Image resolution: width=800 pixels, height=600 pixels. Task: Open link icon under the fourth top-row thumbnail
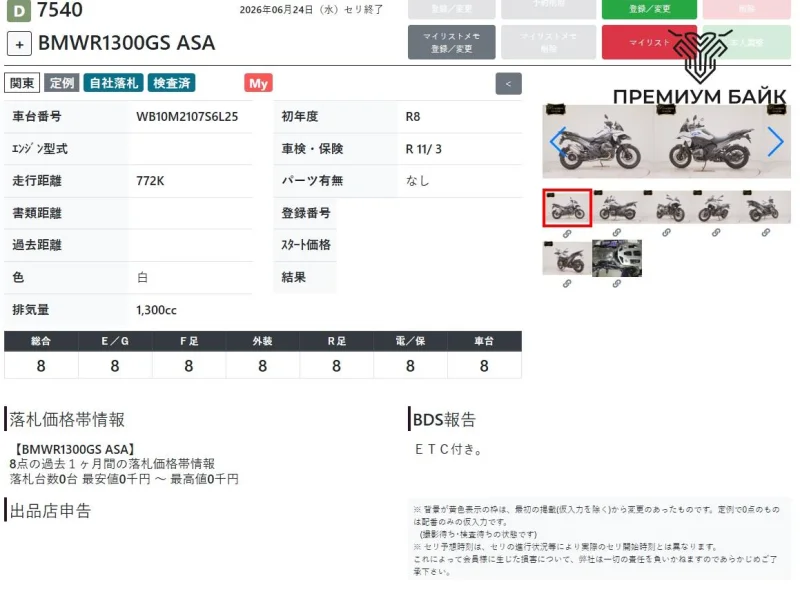pyautogui.click(x=716, y=233)
